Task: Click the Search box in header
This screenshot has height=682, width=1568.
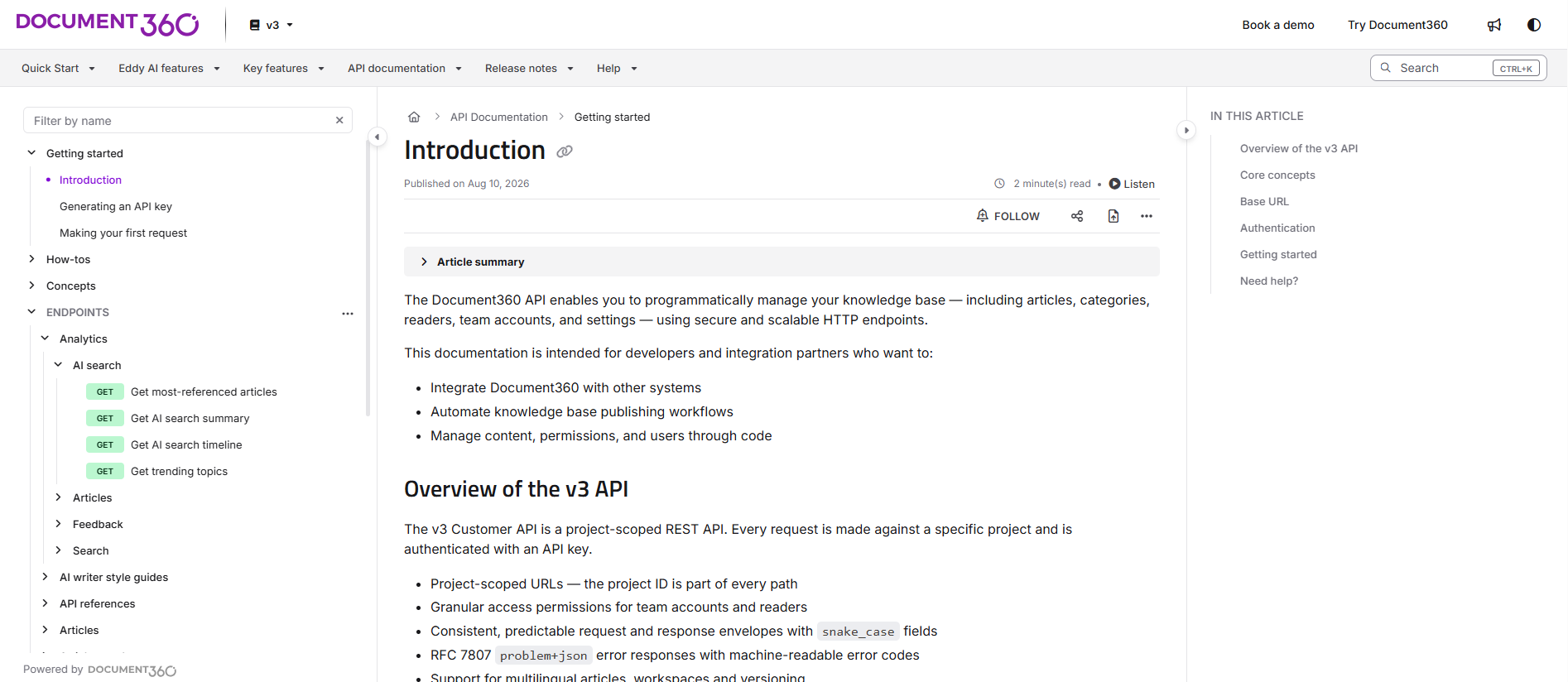Action: pyautogui.click(x=1459, y=68)
